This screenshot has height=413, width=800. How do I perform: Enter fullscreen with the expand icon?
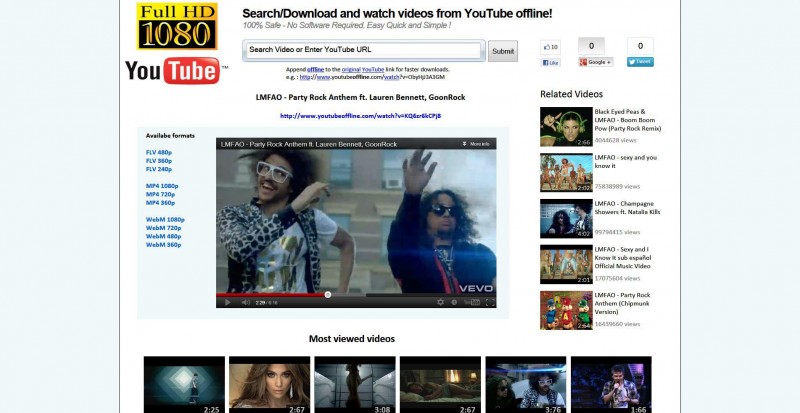490,302
